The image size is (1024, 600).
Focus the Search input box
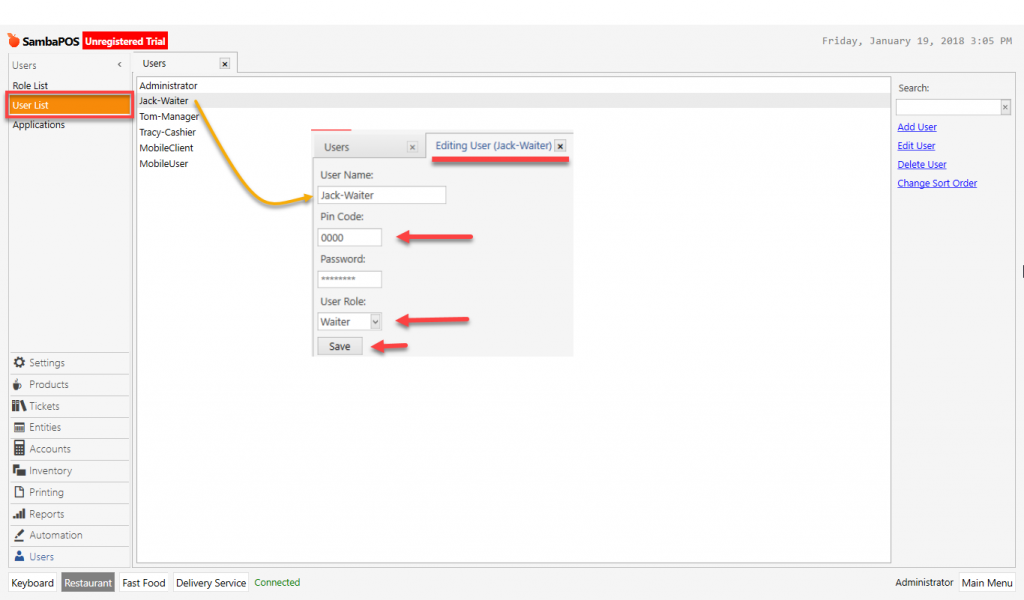[948, 107]
